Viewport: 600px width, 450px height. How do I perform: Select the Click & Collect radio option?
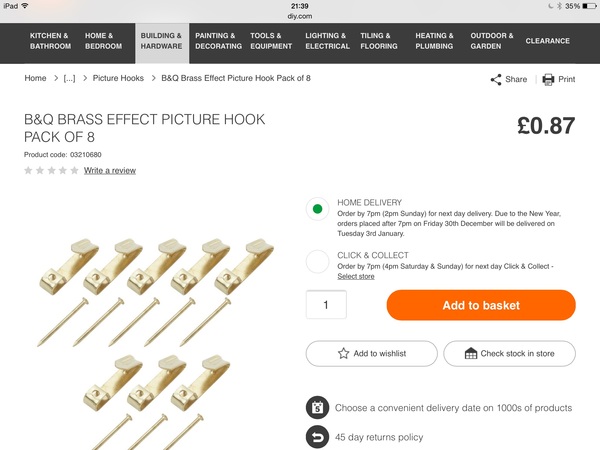[317, 262]
